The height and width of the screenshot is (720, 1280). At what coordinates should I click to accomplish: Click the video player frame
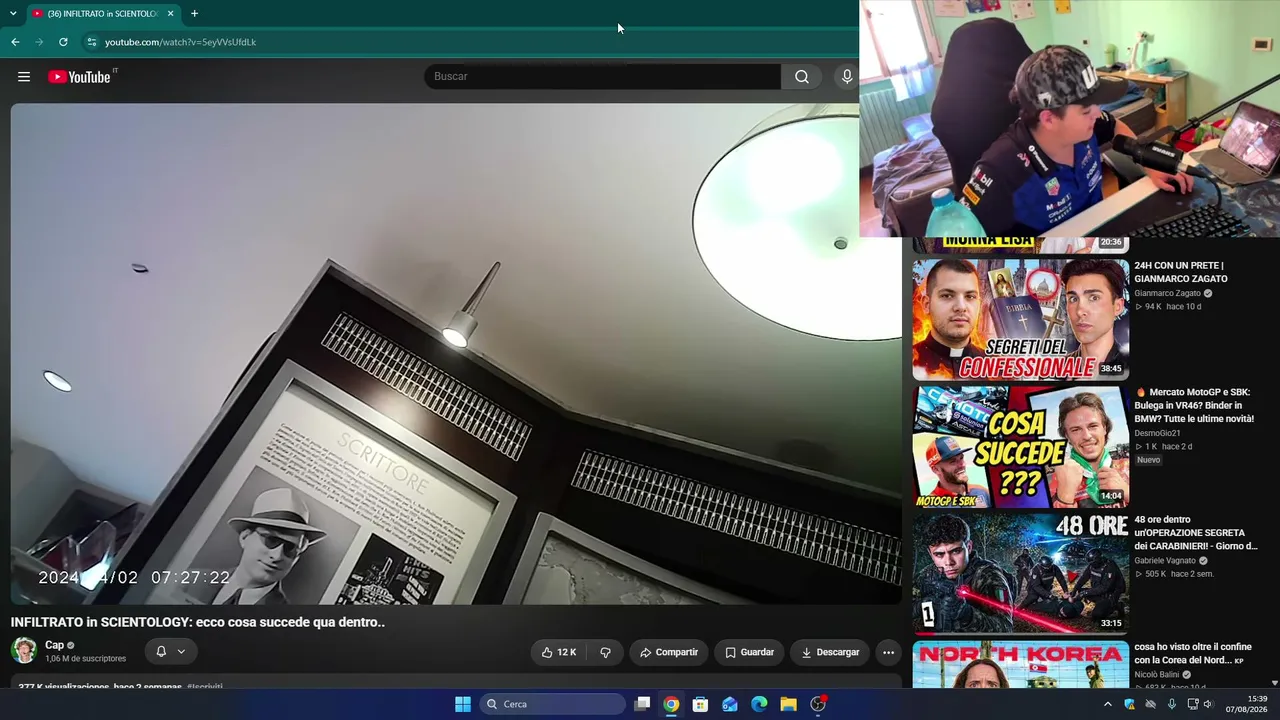[x=456, y=354]
